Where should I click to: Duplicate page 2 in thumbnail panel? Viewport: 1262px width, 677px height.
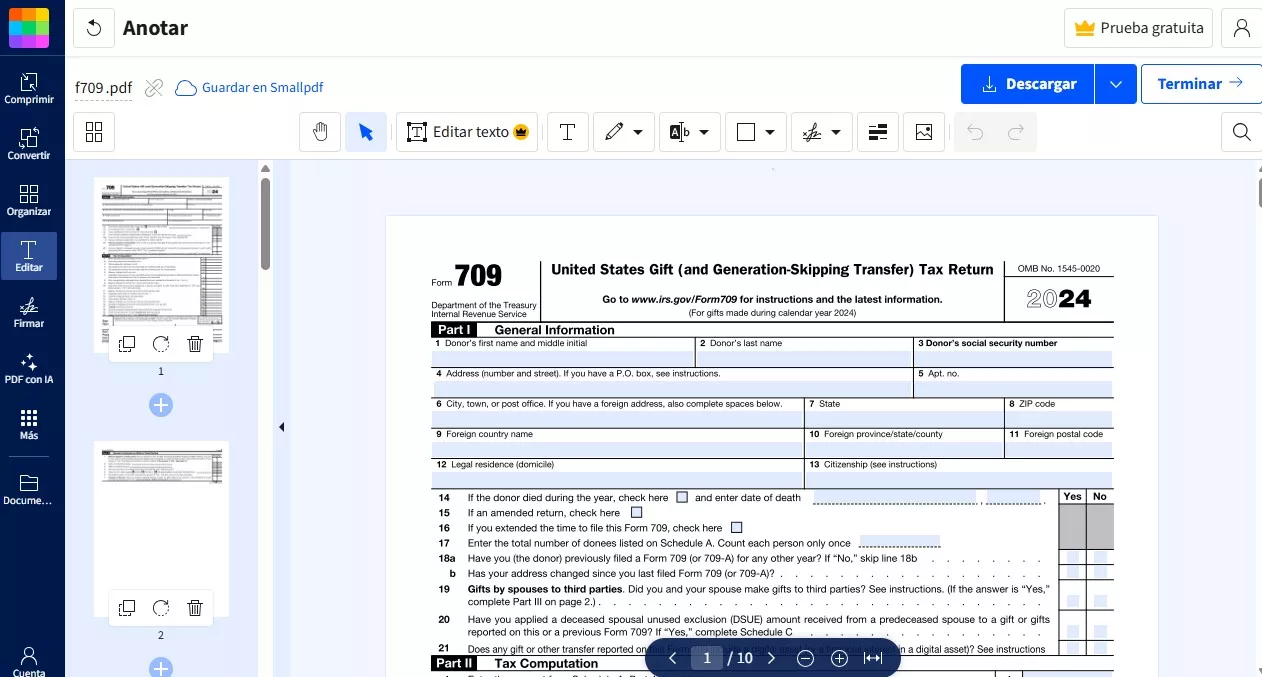pyautogui.click(x=127, y=608)
